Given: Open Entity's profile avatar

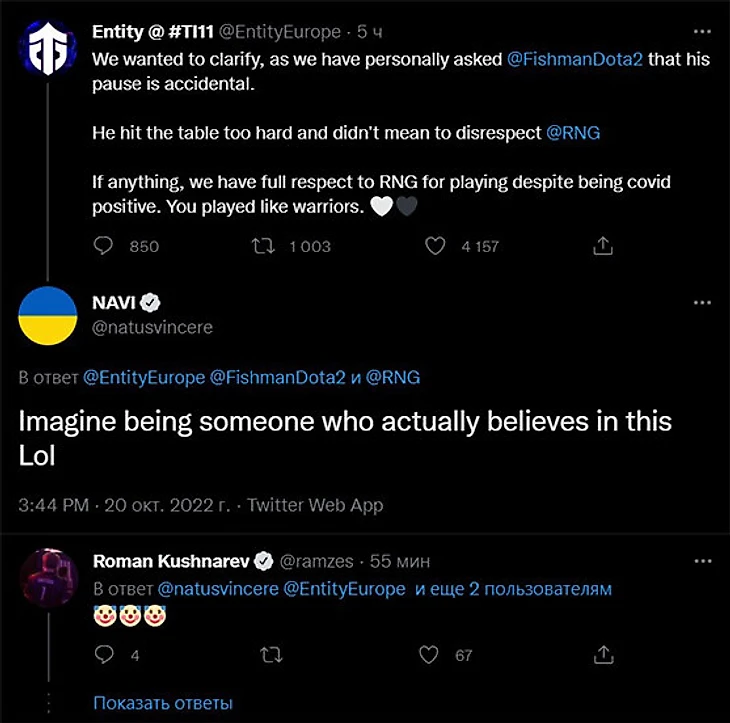Looking at the screenshot, I should coord(46,44).
